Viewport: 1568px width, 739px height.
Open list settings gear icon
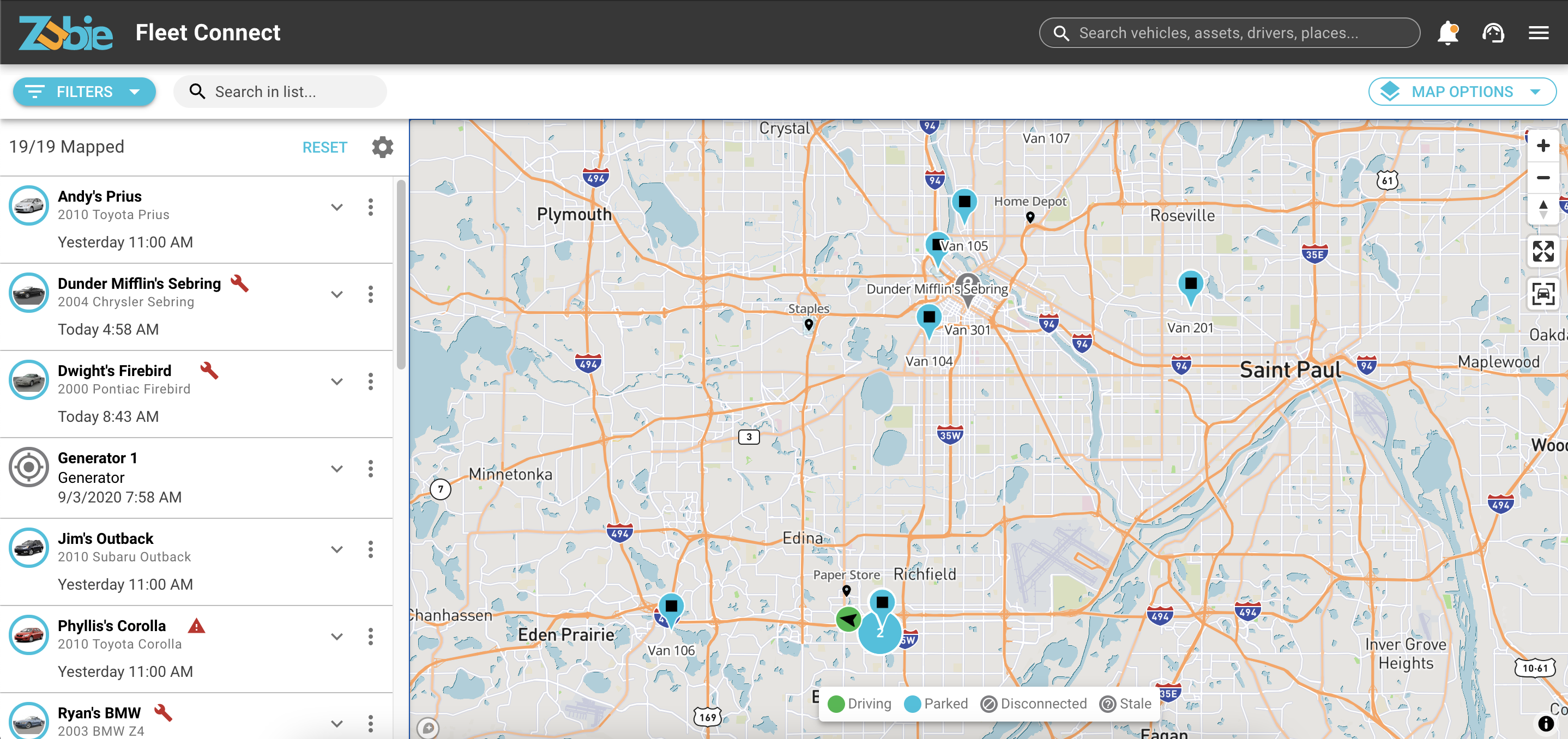382,147
